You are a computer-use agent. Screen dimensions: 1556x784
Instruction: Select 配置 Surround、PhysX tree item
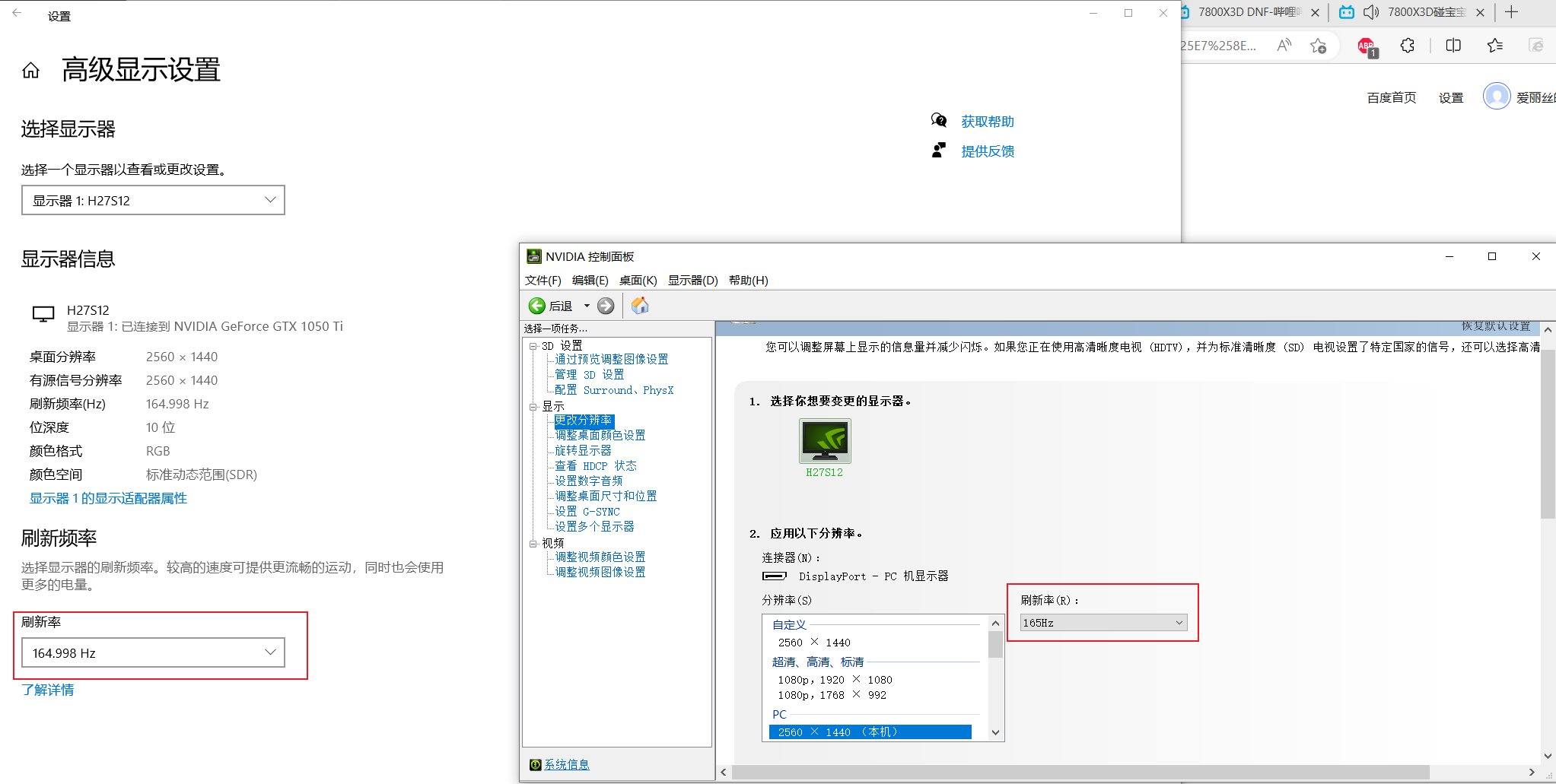pos(614,389)
